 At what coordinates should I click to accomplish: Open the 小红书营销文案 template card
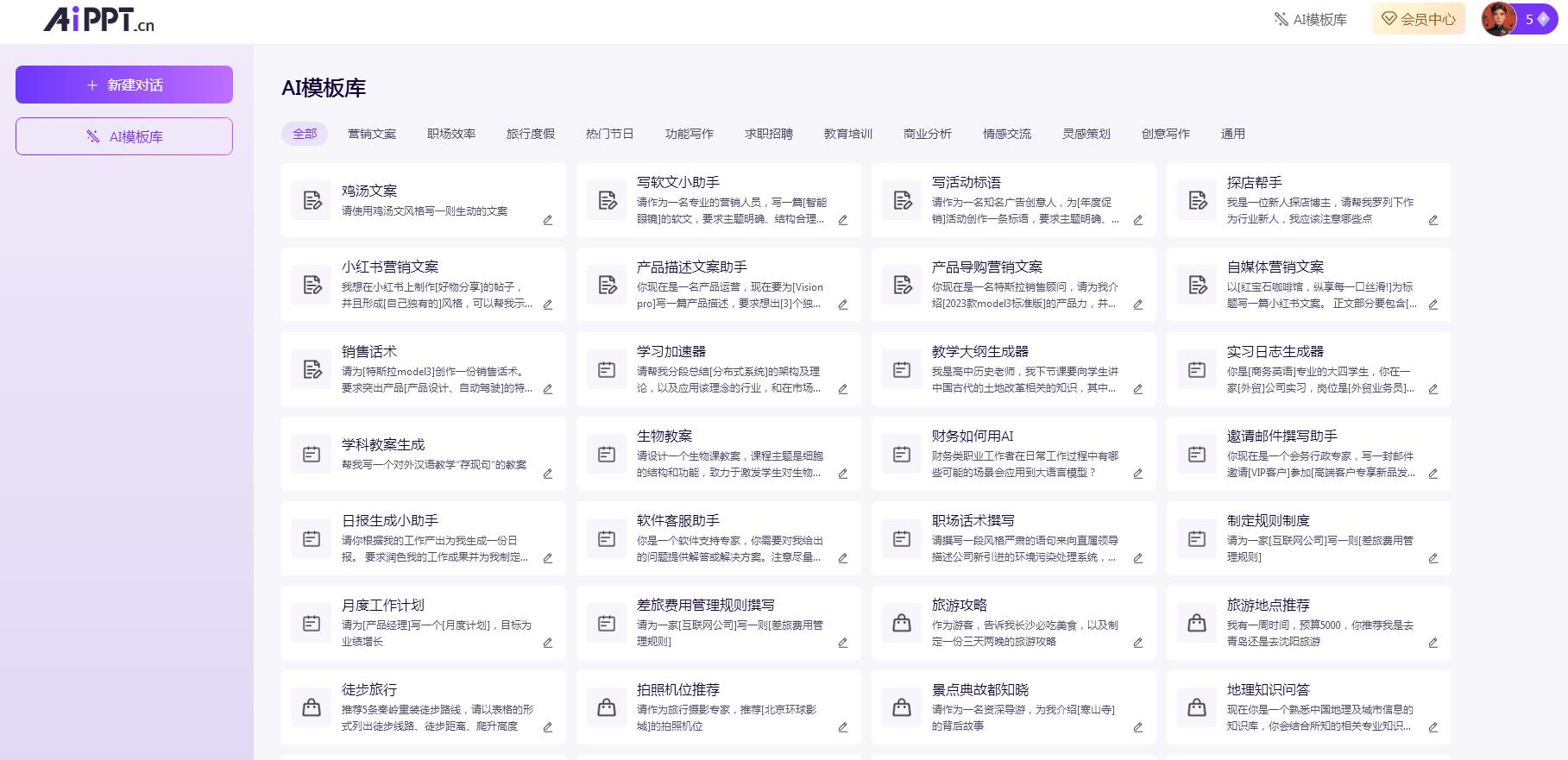[423, 285]
